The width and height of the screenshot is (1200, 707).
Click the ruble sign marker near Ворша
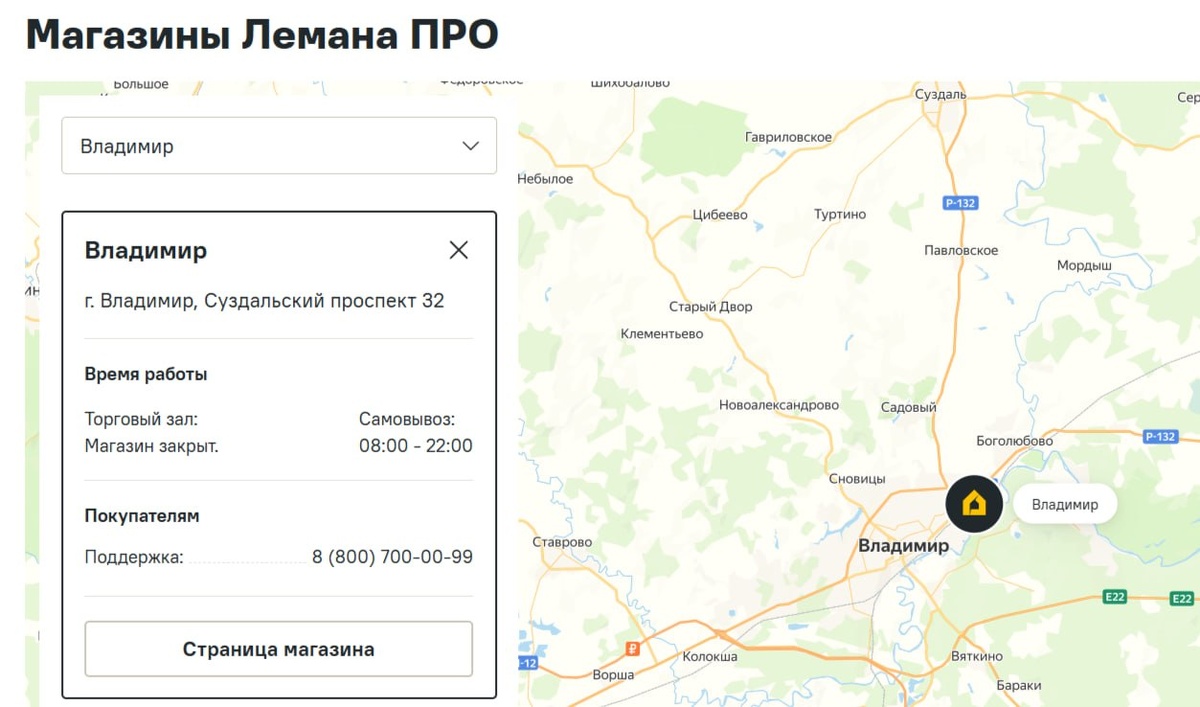tap(631, 648)
